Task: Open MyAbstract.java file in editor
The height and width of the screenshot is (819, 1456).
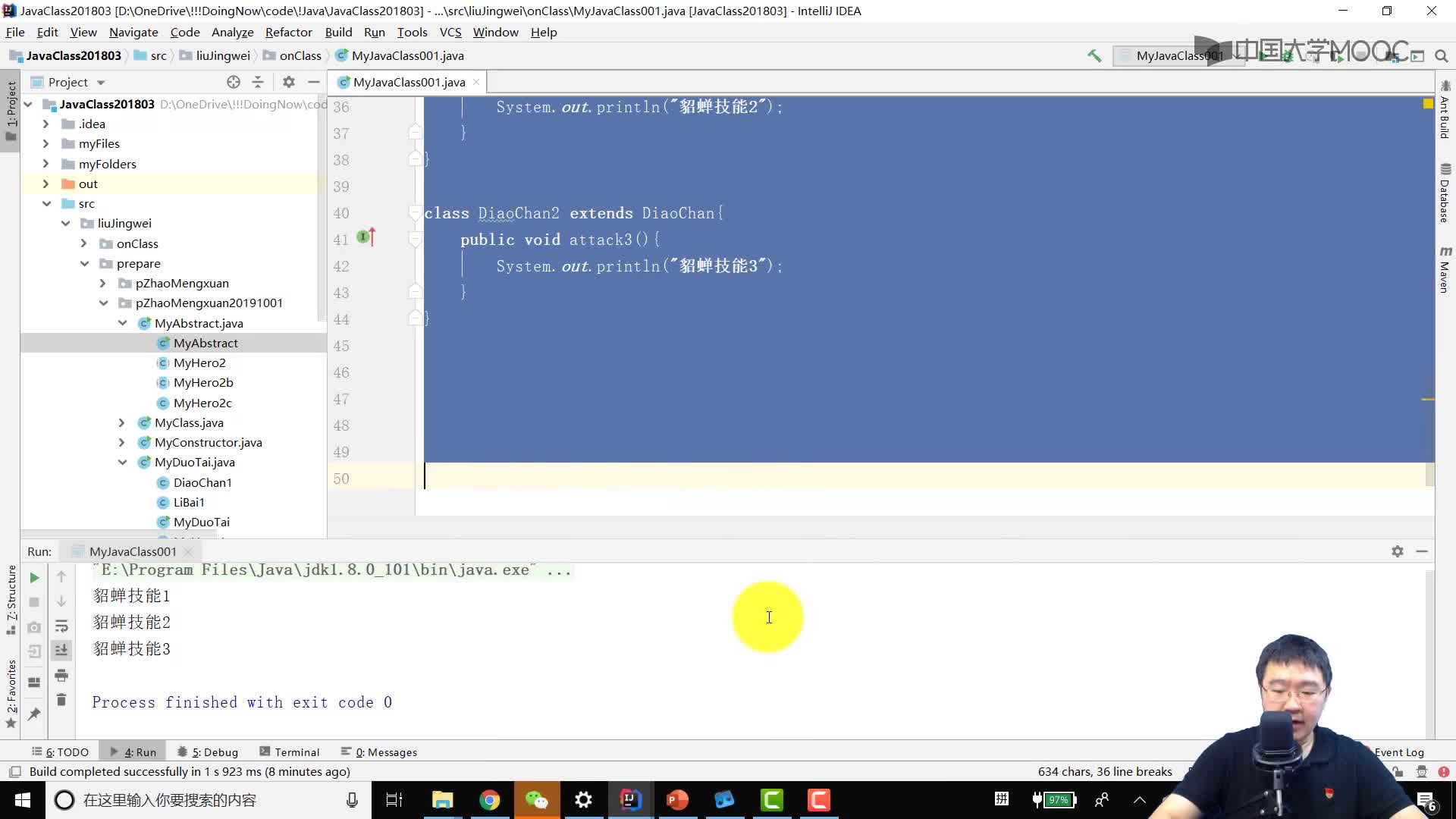Action: click(x=199, y=322)
